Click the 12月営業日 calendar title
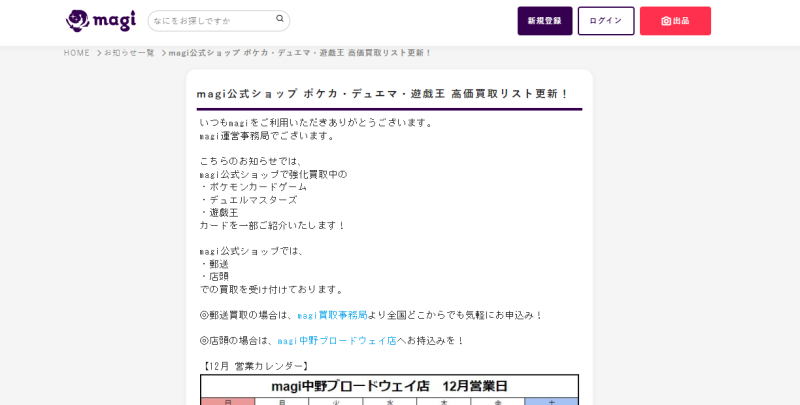800x405 pixels. (x=389, y=386)
